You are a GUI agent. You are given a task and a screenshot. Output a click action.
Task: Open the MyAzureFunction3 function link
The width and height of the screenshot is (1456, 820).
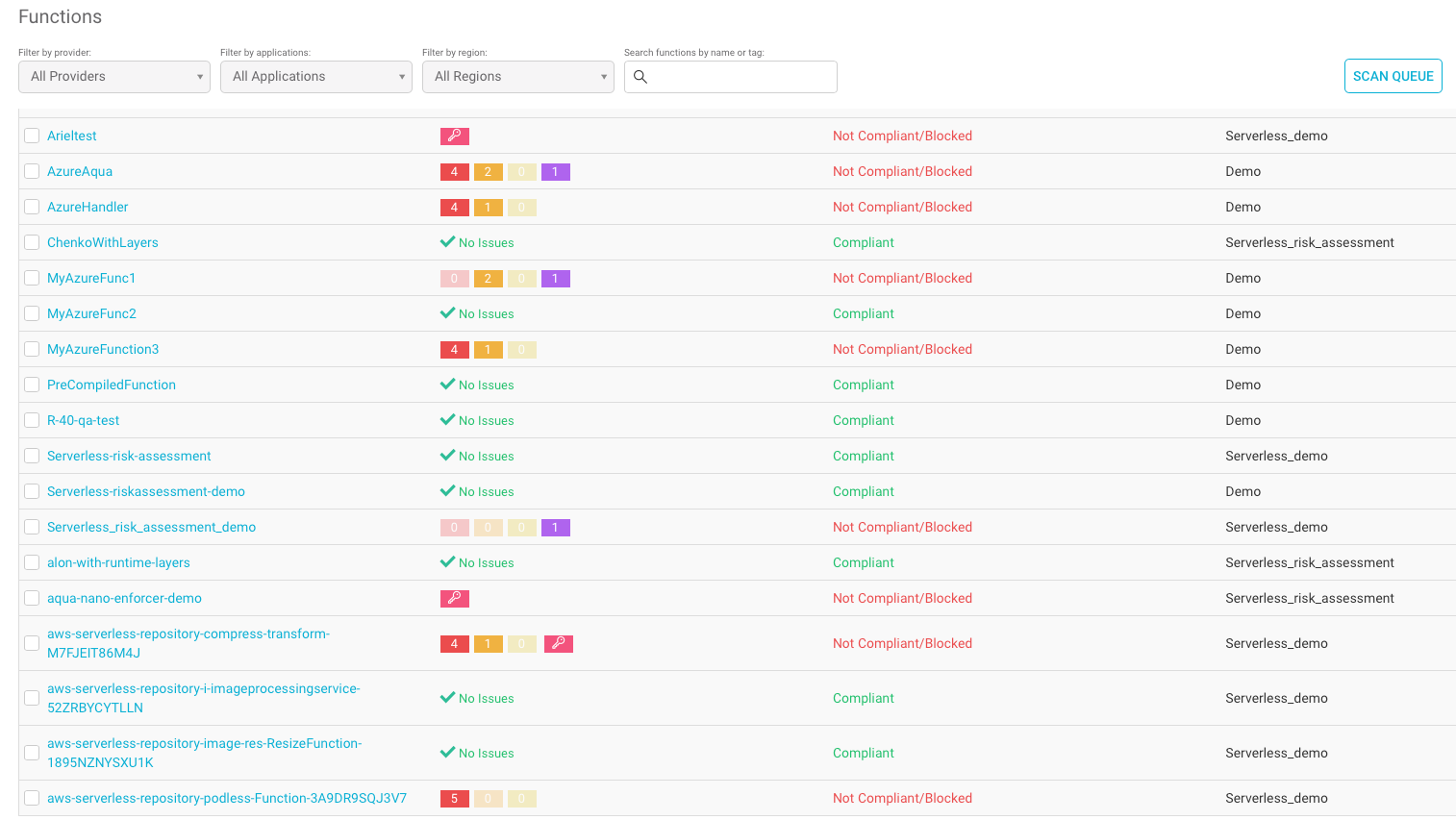103,349
